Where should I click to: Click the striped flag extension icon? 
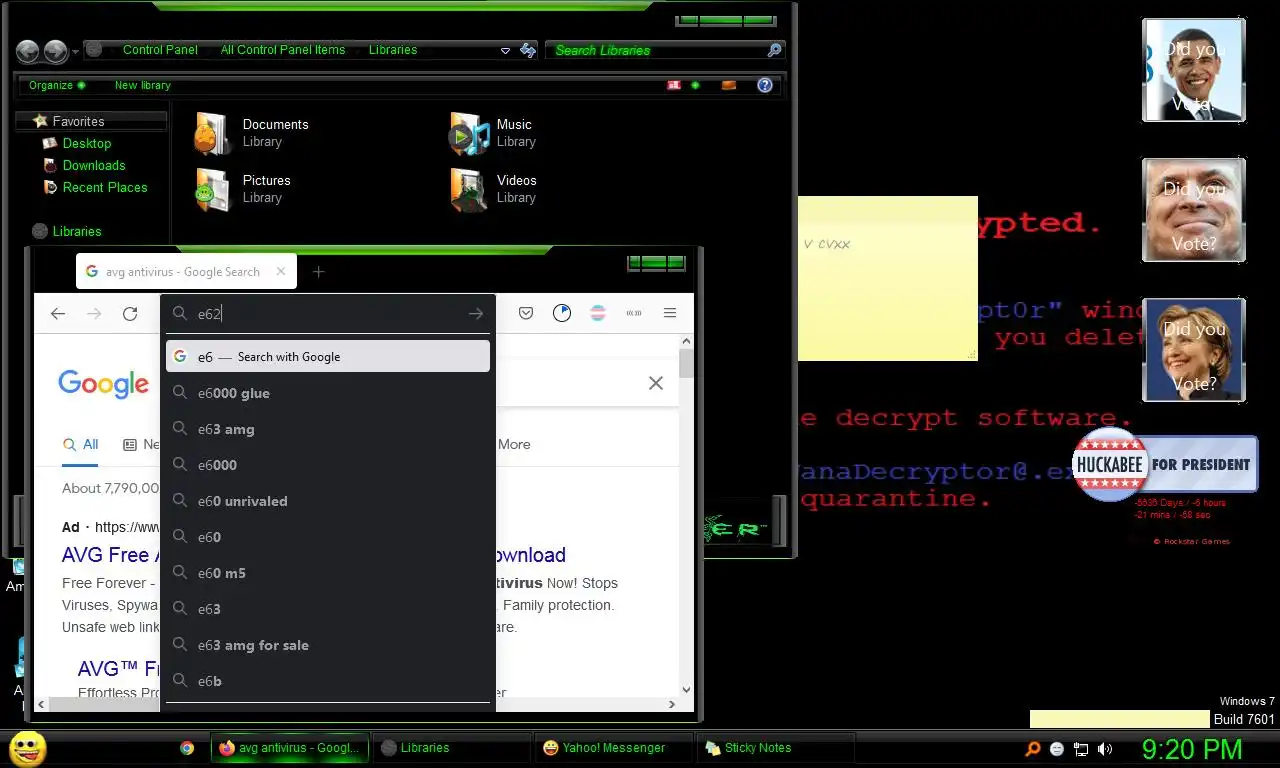[x=598, y=313]
